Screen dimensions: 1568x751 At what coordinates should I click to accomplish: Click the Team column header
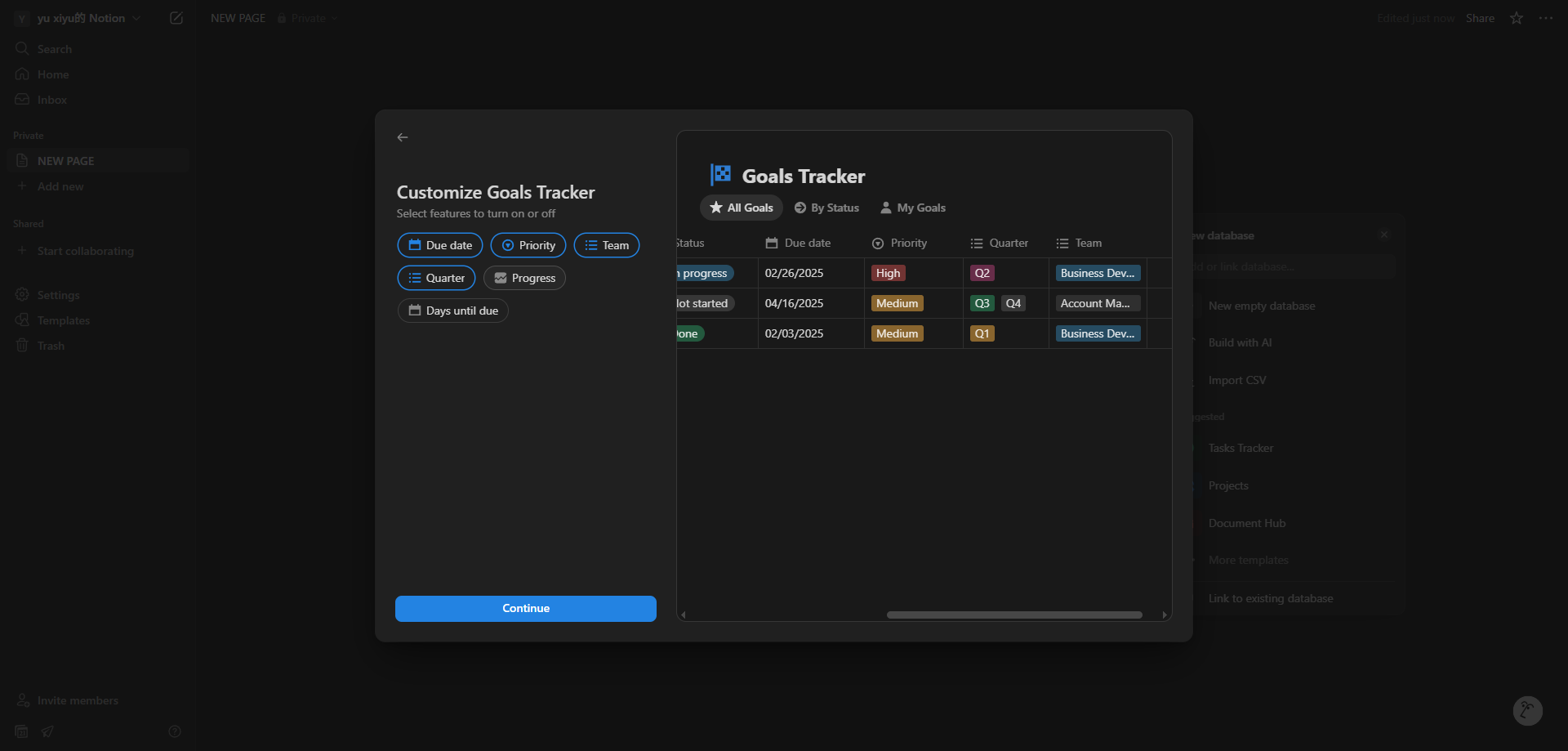(x=1078, y=244)
